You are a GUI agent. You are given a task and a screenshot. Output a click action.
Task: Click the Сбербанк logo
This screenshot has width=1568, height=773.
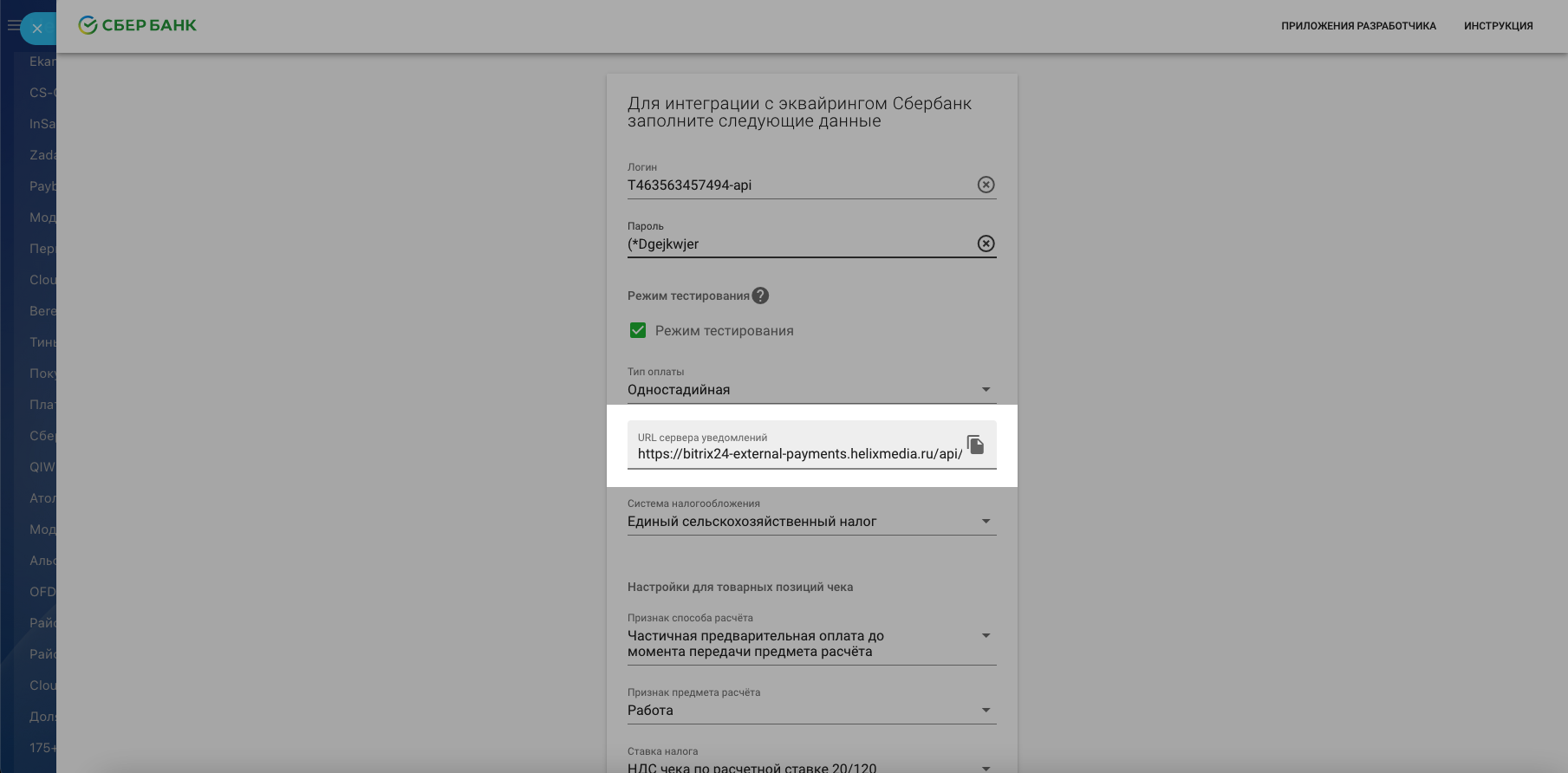[137, 25]
